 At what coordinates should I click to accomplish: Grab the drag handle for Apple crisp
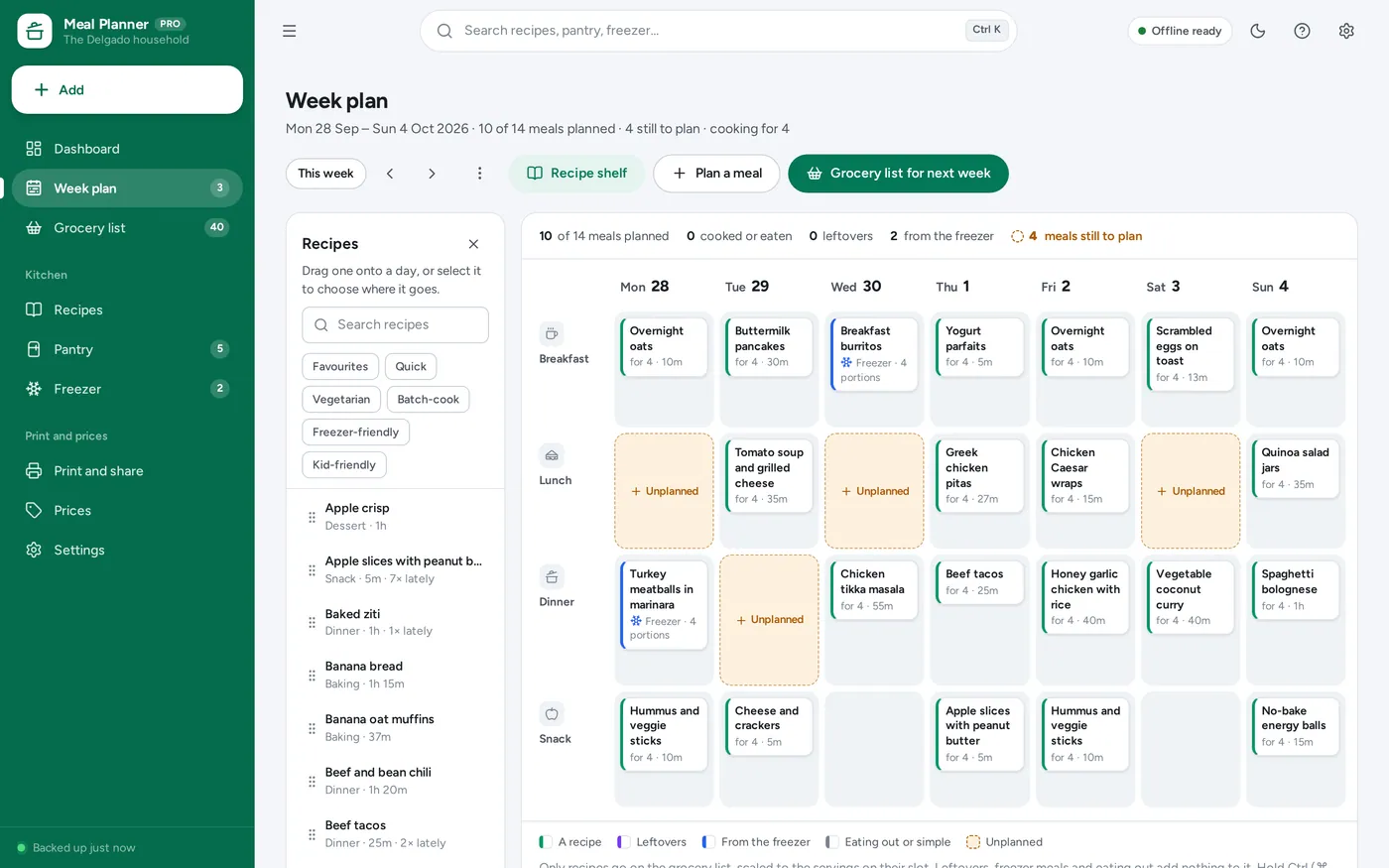(x=312, y=517)
